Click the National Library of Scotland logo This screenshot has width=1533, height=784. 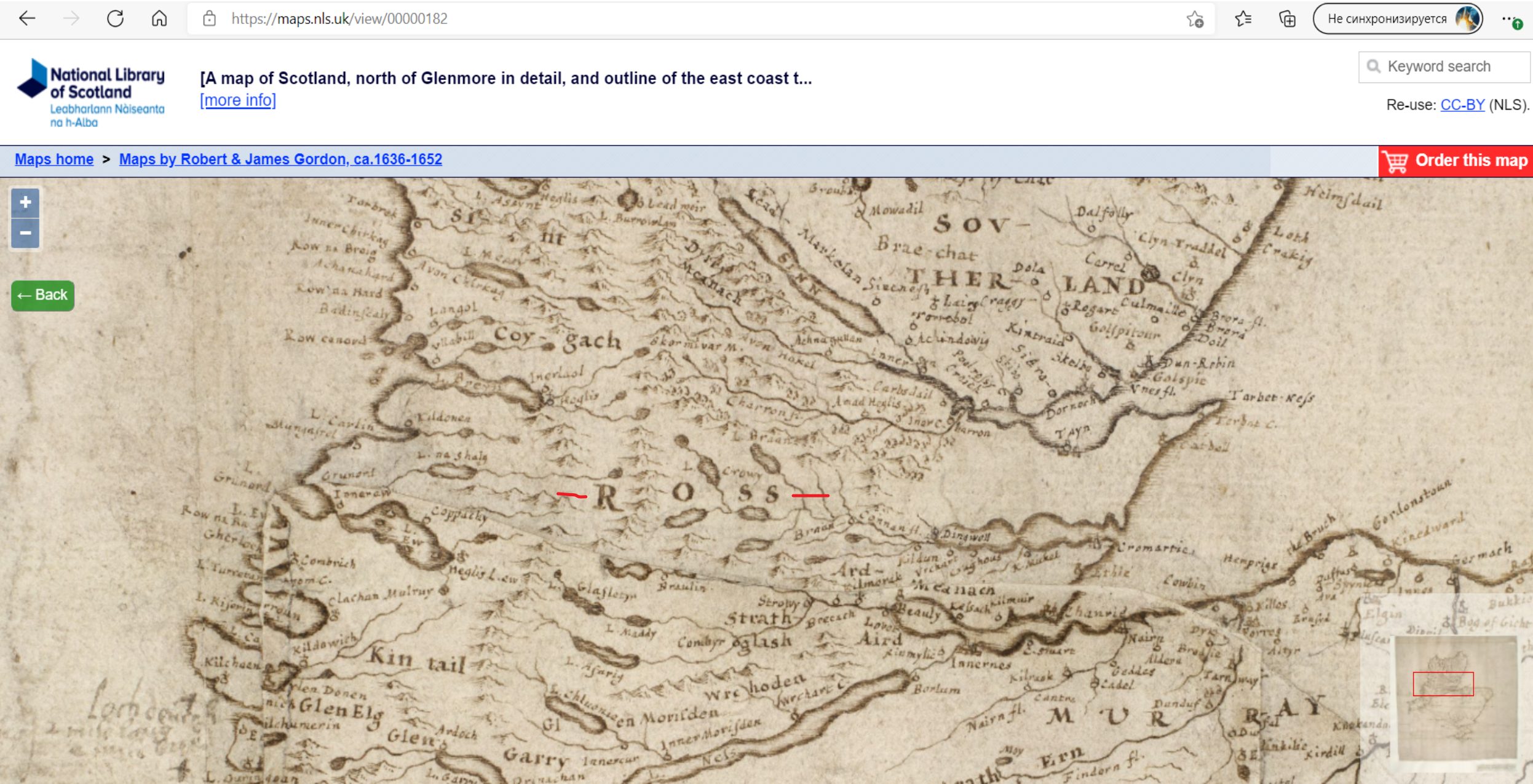point(91,93)
